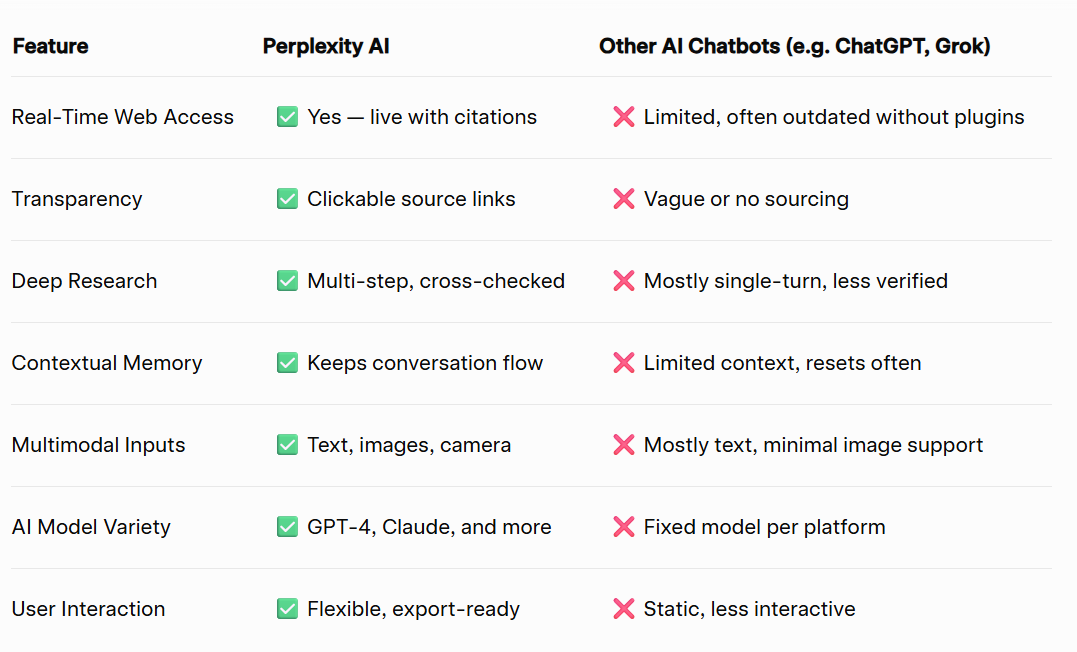The width and height of the screenshot is (1077, 652).
Task: Click the Contextual Memory row label
Action: click(107, 363)
